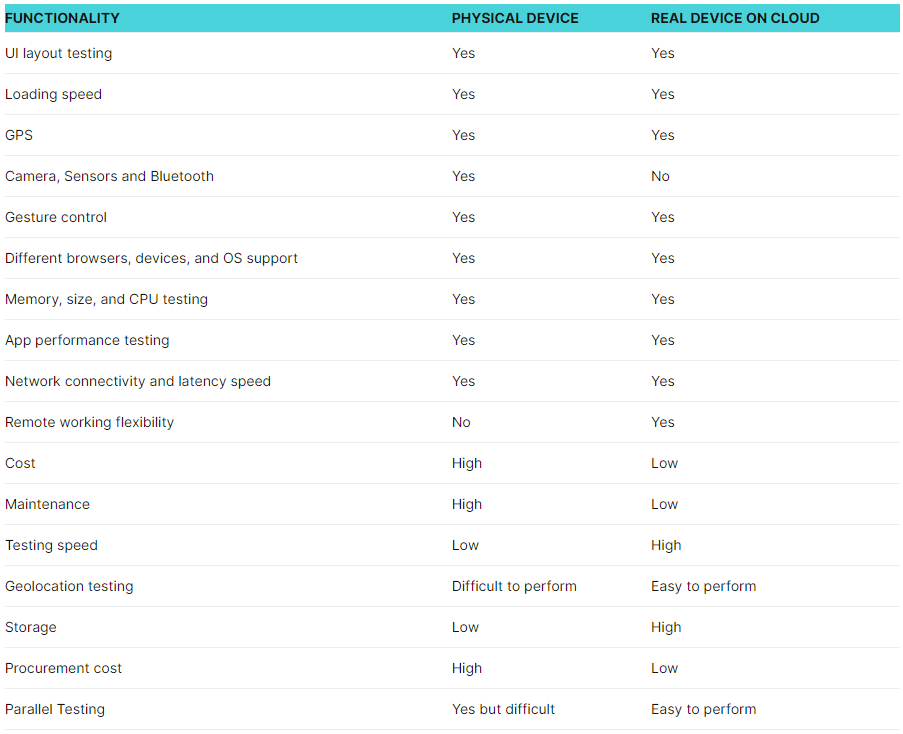Click the 'Yes but difficult' cell
The height and width of the screenshot is (734, 903).
pyautogui.click(x=503, y=709)
